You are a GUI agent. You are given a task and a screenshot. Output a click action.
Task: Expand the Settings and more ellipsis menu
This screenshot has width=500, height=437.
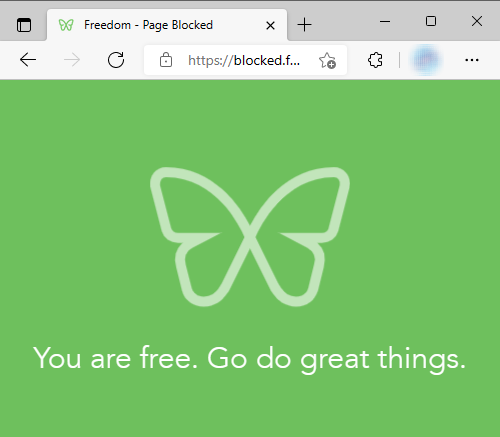click(472, 60)
